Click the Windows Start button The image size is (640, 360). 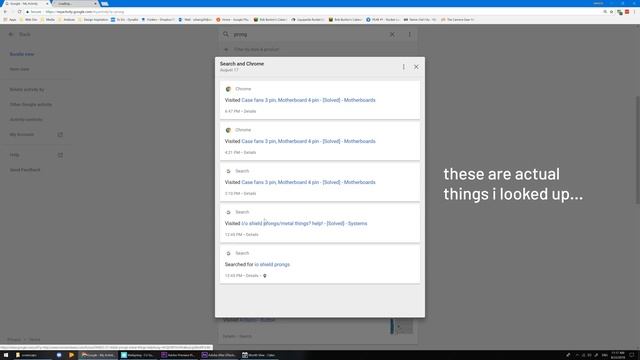point(6,355)
